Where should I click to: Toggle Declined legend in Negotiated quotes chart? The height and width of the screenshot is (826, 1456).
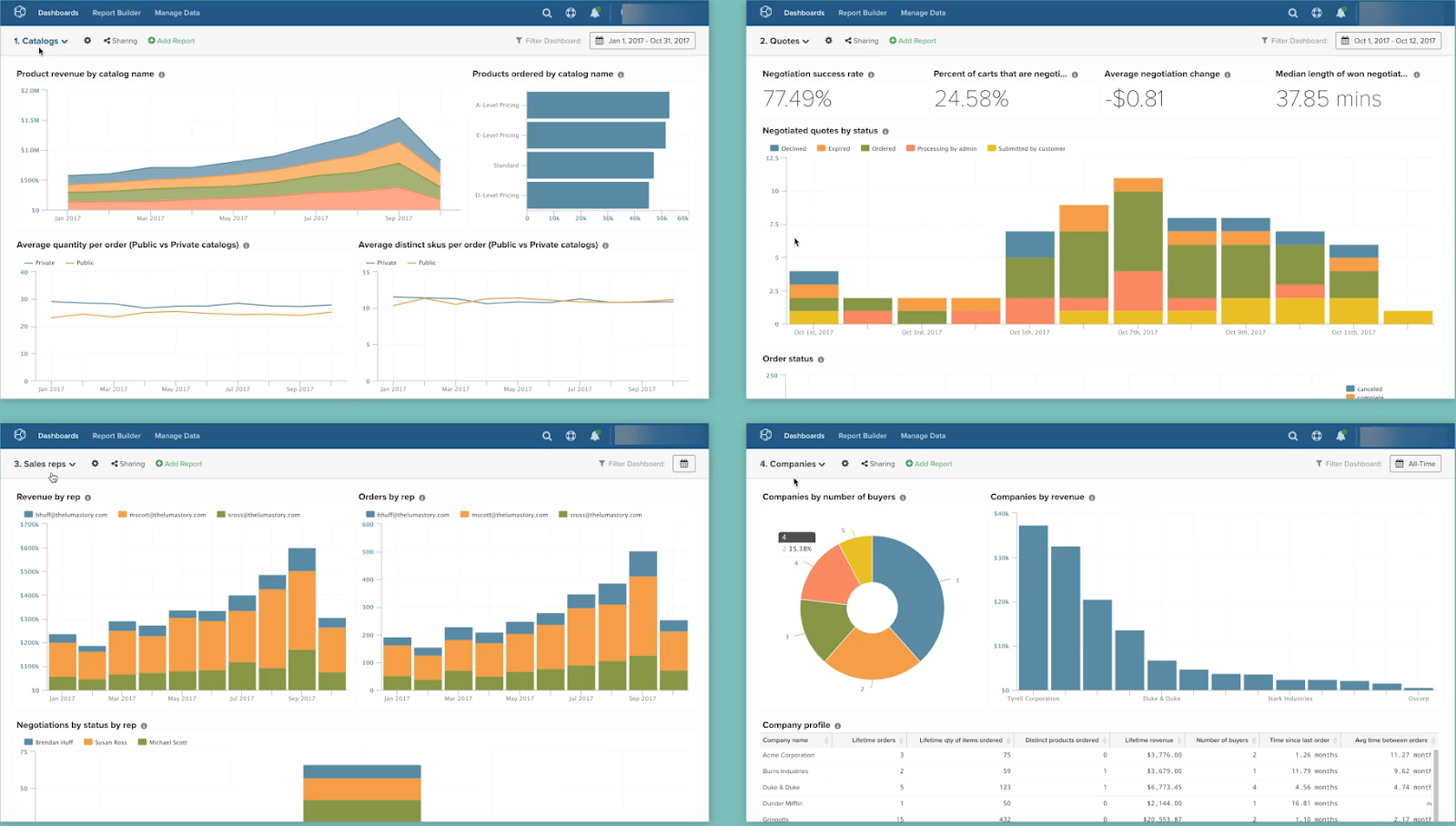[x=788, y=148]
